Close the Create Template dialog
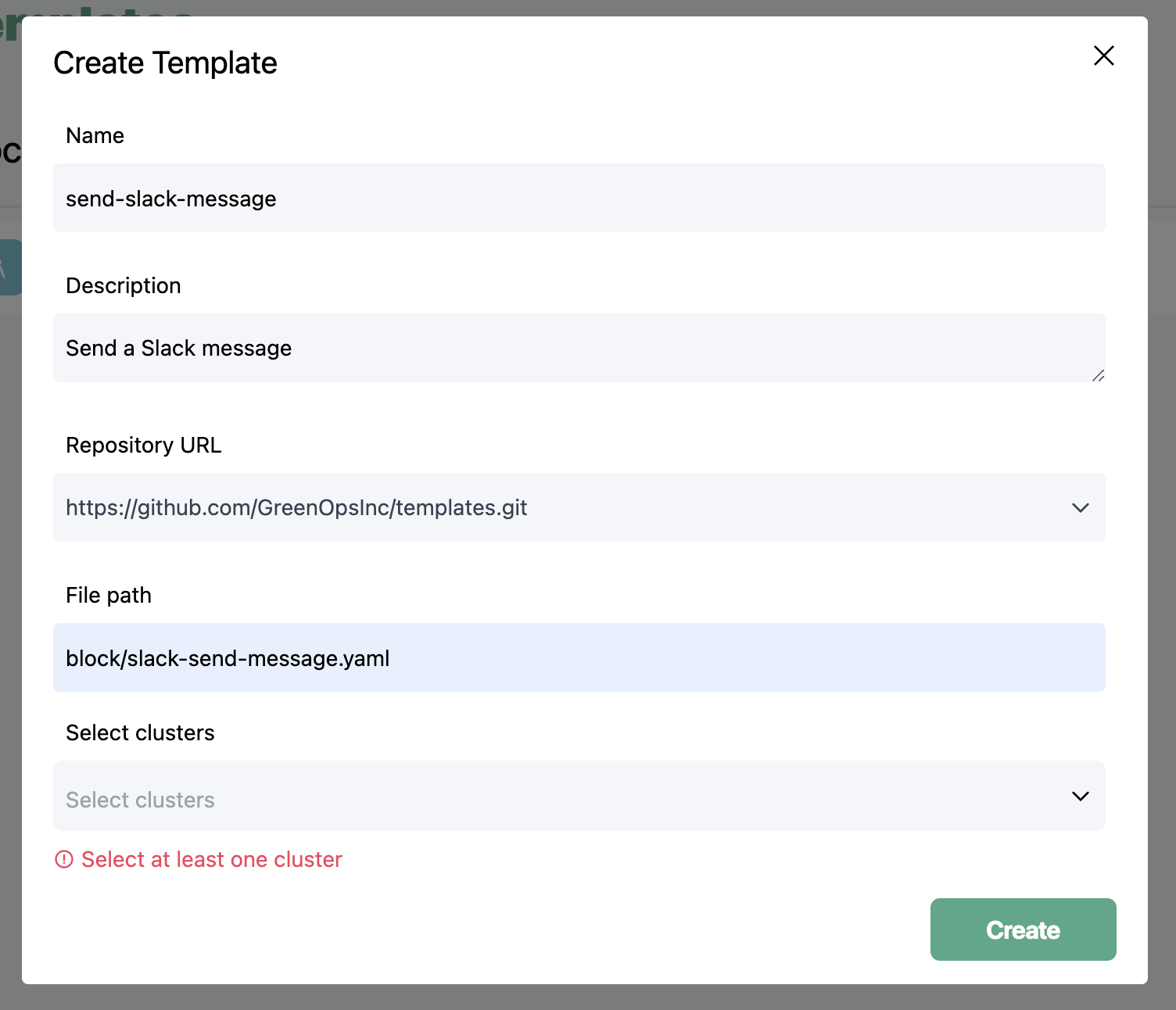 pos(1103,56)
